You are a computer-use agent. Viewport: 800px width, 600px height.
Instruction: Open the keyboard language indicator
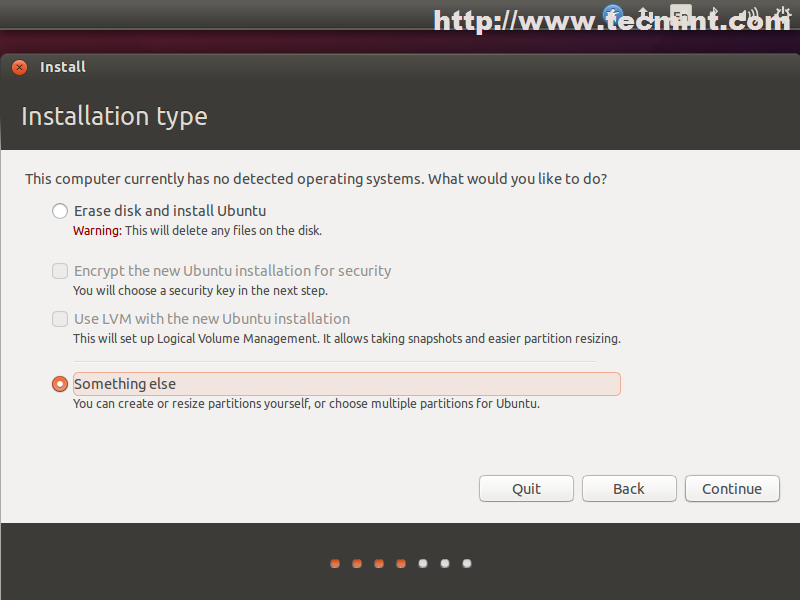(681, 15)
